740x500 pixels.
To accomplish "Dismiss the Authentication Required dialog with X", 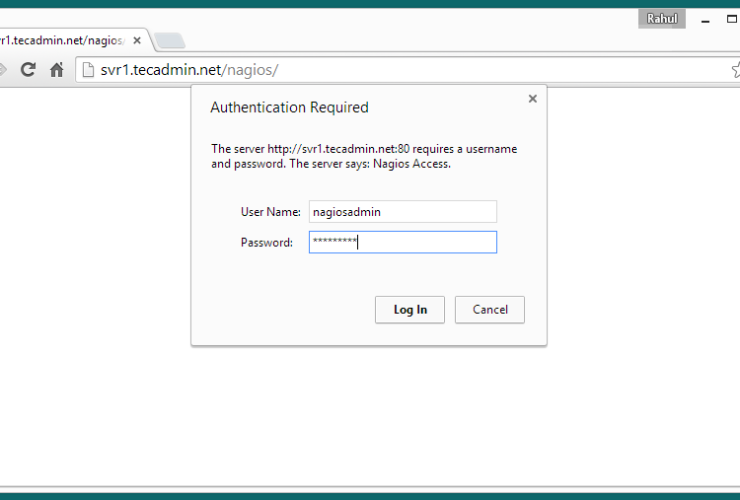I will pyautogui.click(x=532, y=98).
